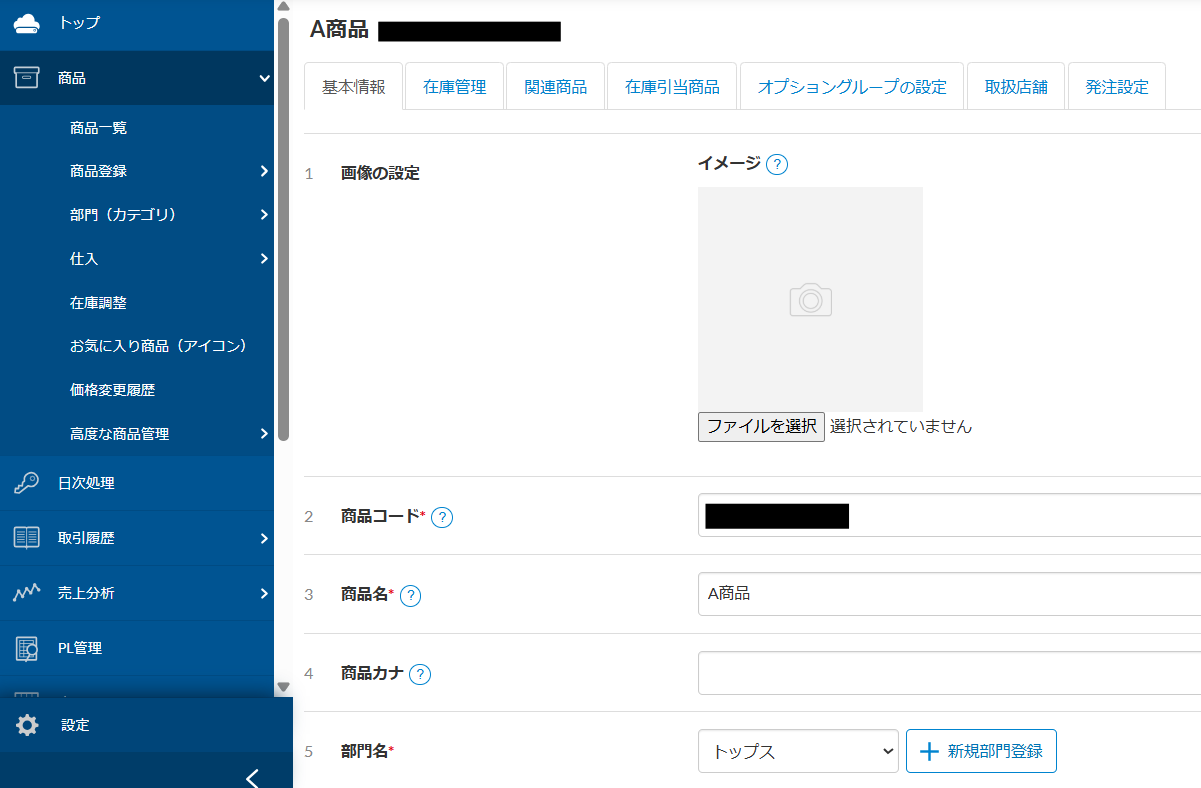Viewport: 1201px width, 788px height.
Task: Click help icon next to 商品コード
Action: coord(442,517)
